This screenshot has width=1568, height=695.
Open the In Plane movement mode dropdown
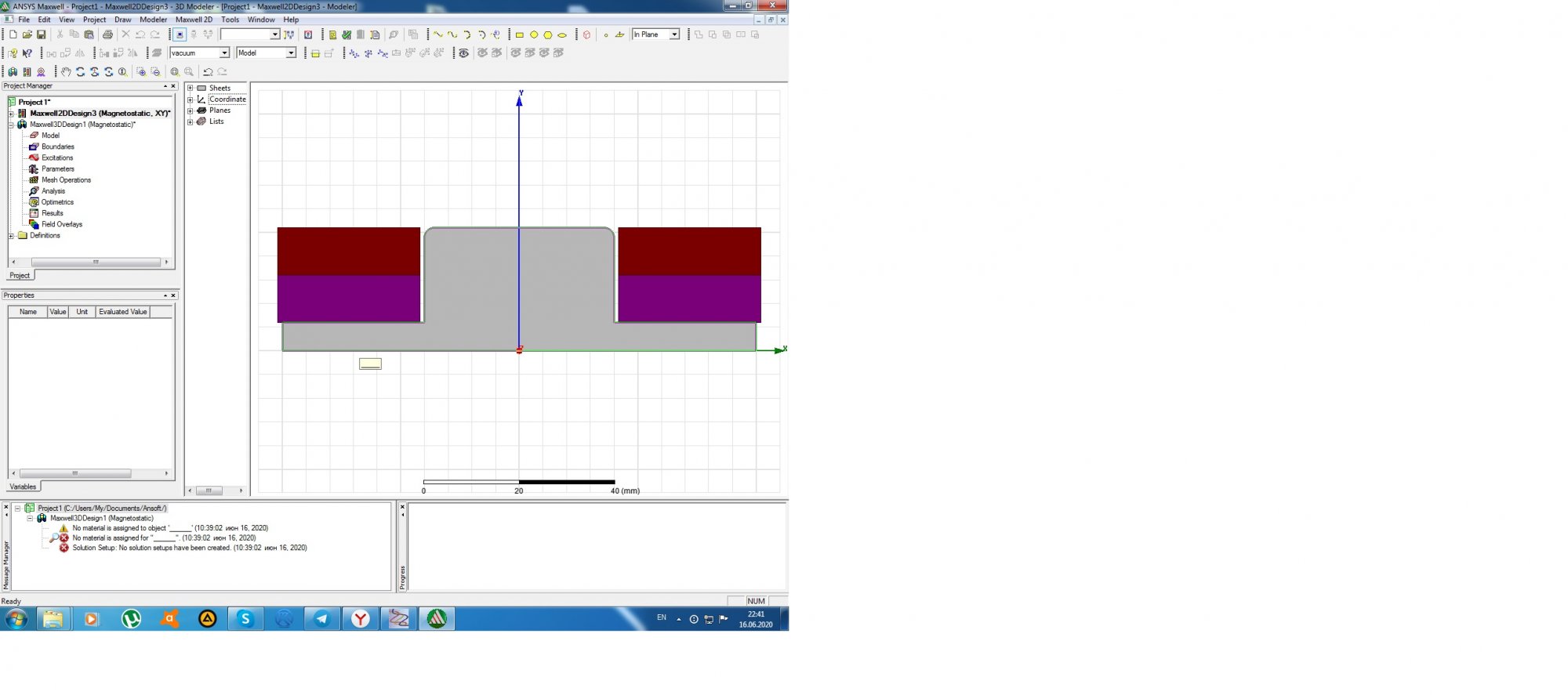[674, 34]
